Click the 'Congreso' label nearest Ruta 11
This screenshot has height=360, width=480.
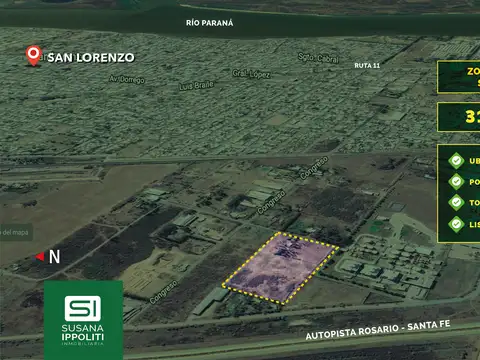[314, 168]
